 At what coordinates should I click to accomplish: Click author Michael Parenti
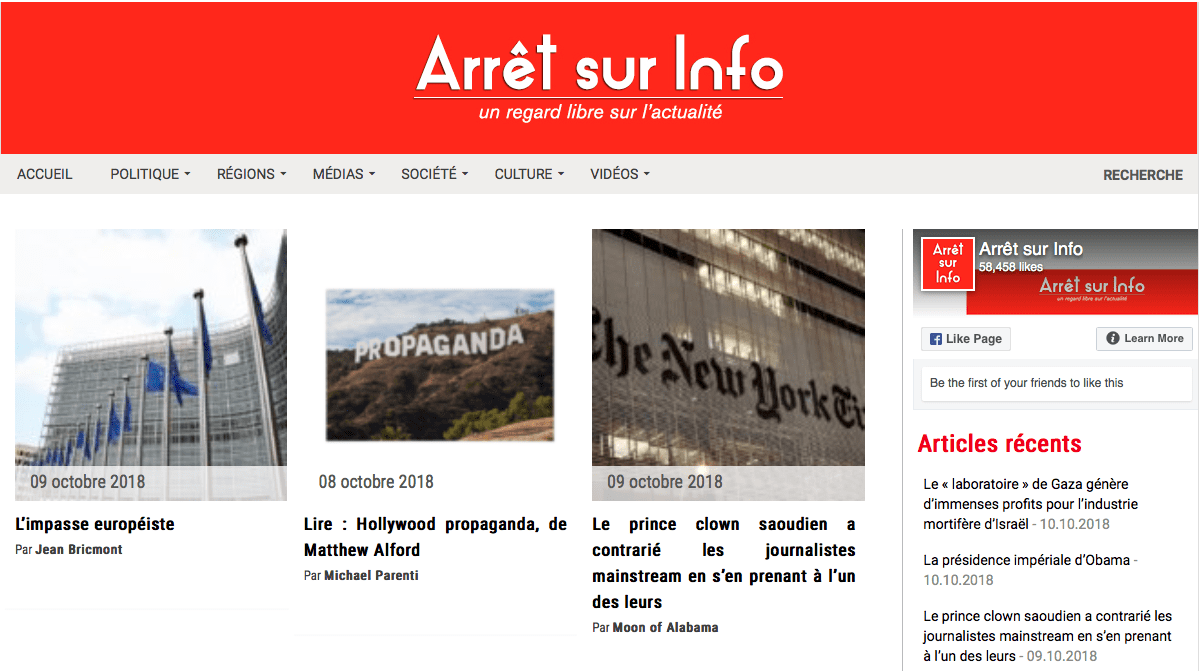pyautogui.click(x=371, y=575)
